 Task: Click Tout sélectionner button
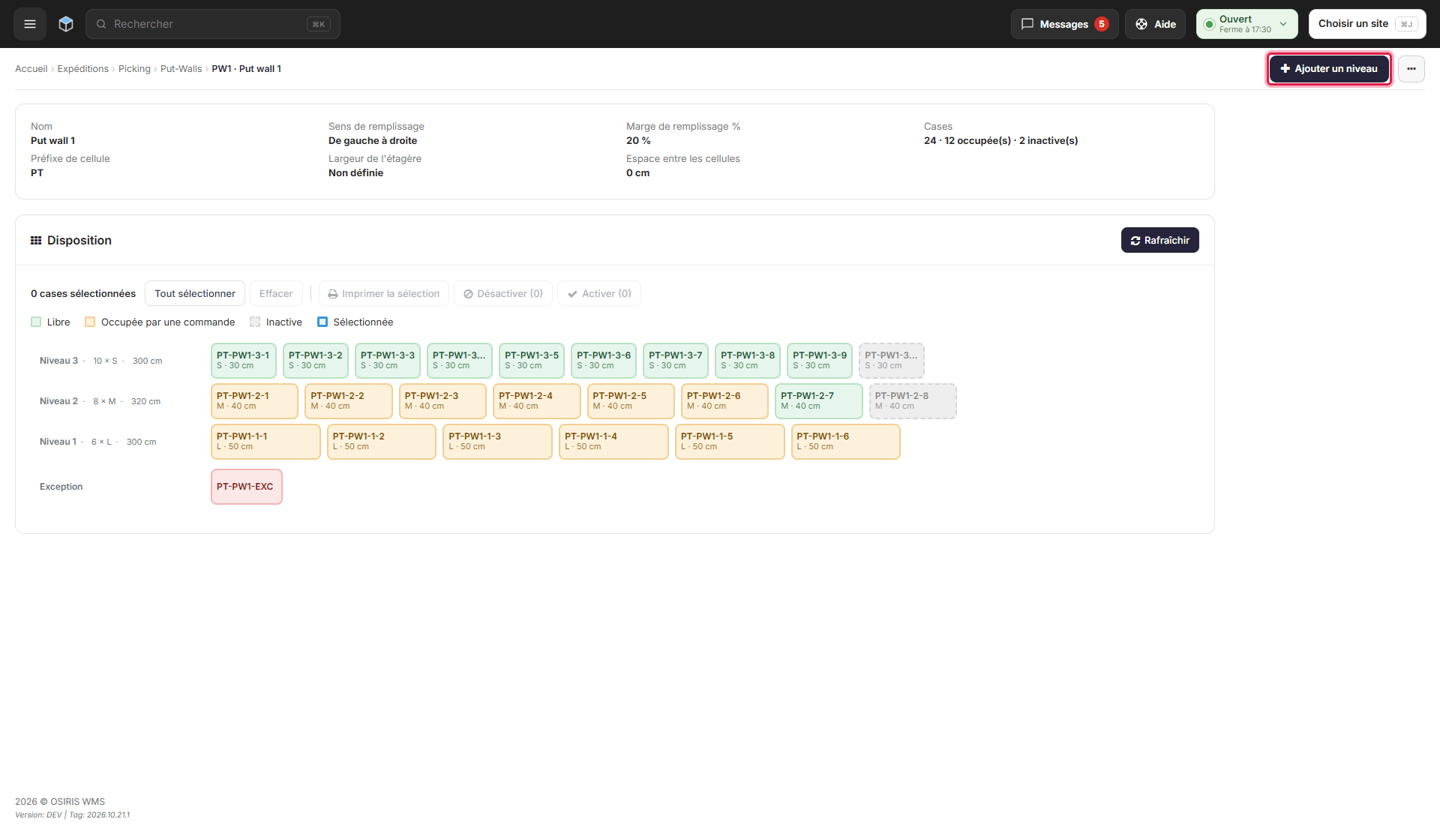pos(195,294)
